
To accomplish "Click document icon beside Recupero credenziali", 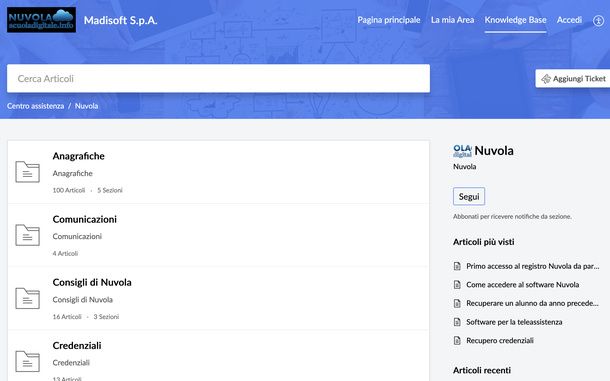I will 457,341.
